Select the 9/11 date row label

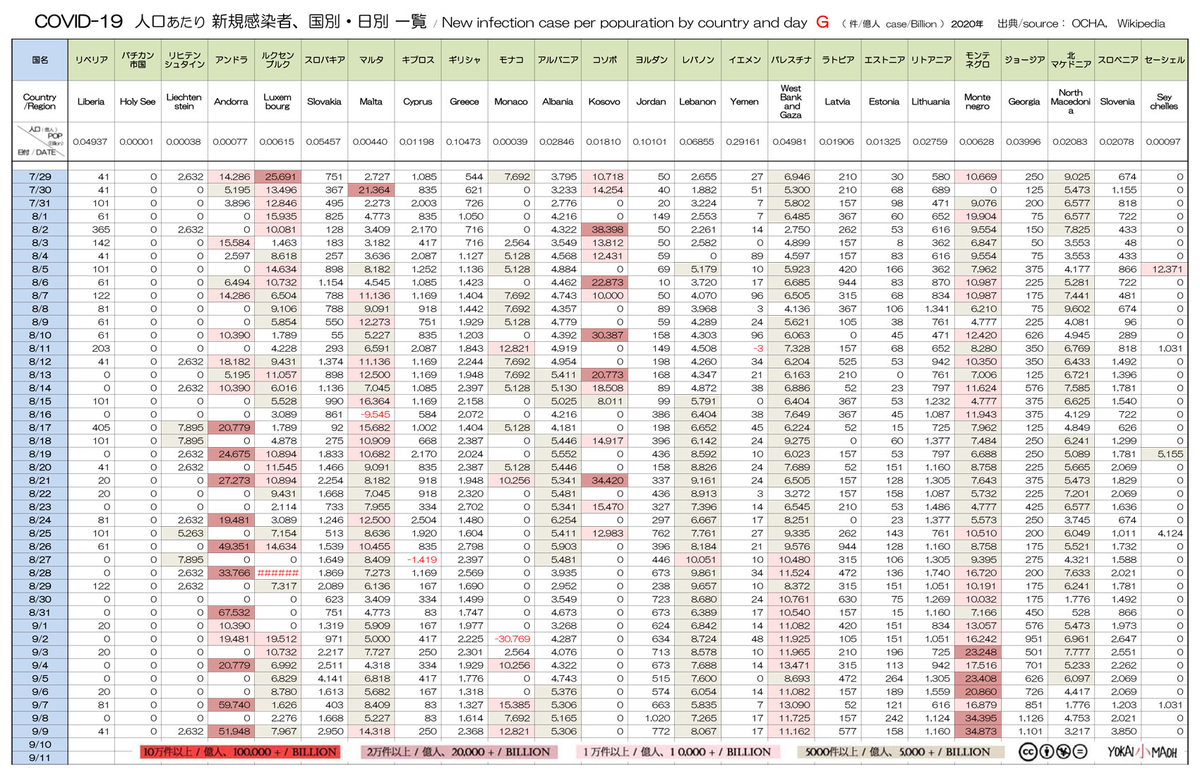click(x=41, y=756)
